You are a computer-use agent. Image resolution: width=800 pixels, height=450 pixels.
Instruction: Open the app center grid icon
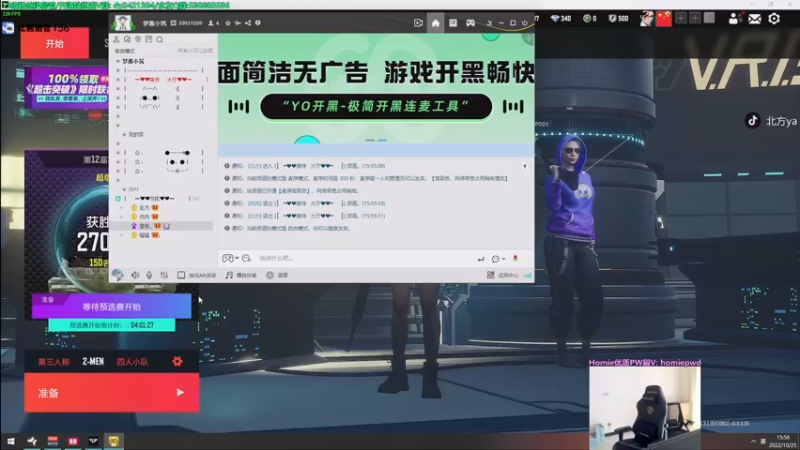(490, 275)
